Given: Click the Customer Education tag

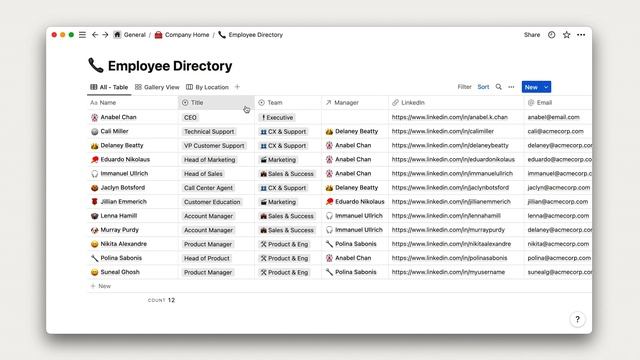Looking at the screenshot, I should [x=212, y=202].
